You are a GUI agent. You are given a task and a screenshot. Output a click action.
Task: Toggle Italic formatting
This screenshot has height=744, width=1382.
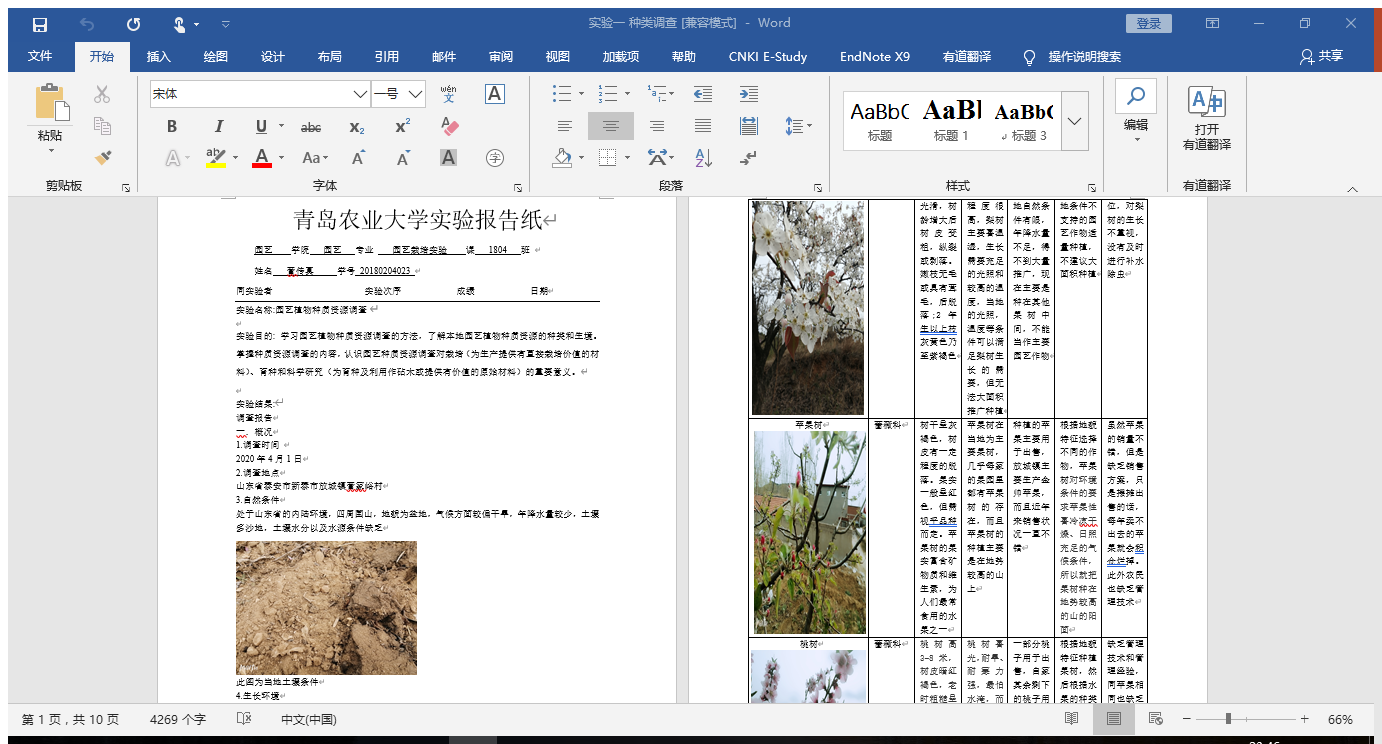point(218,127)
